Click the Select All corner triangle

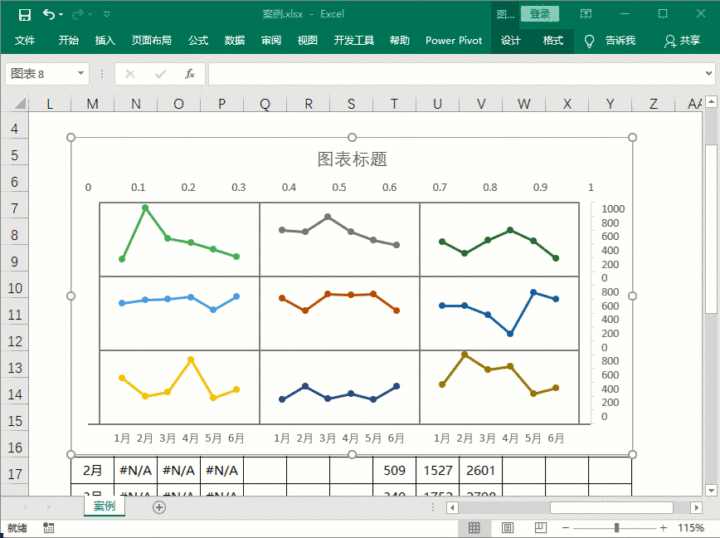click(x=19, y=104)
